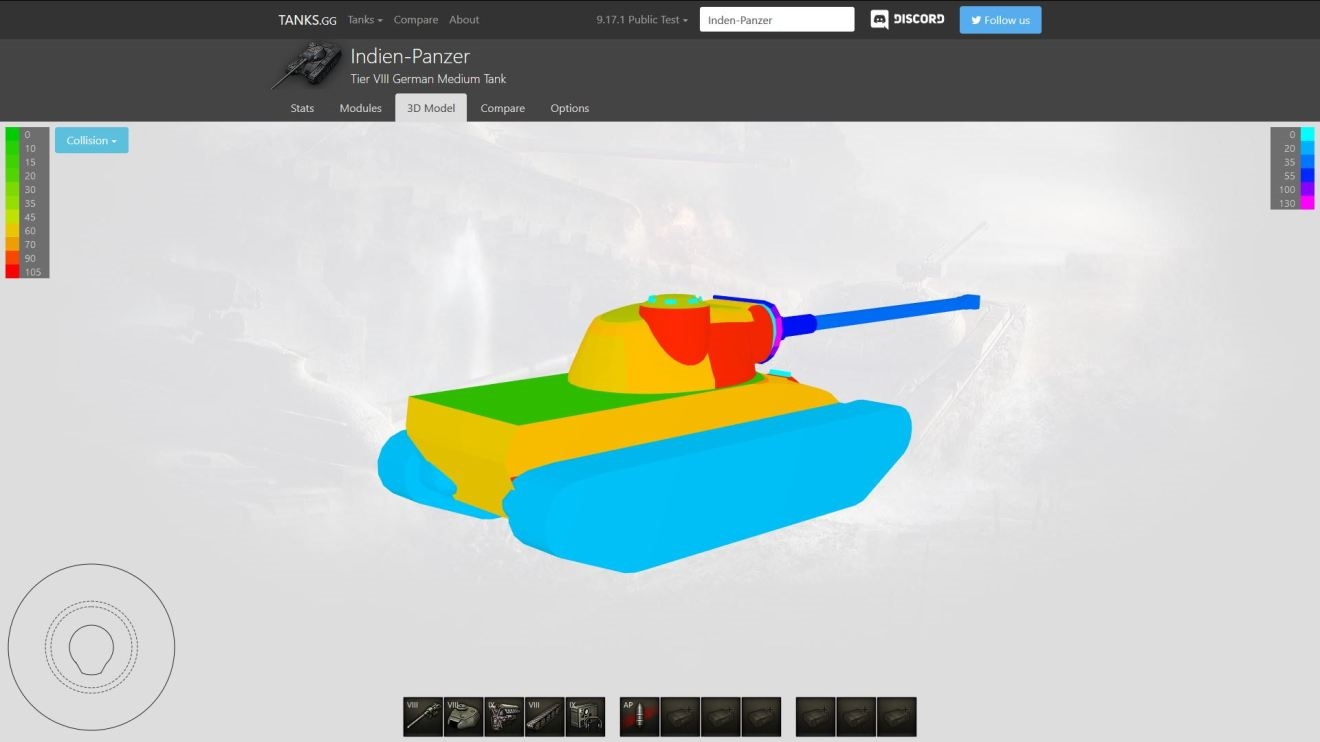Click the Follow us Twitter button
The height and width of the screenshot is (742, 1320).
coord(1000,20)
